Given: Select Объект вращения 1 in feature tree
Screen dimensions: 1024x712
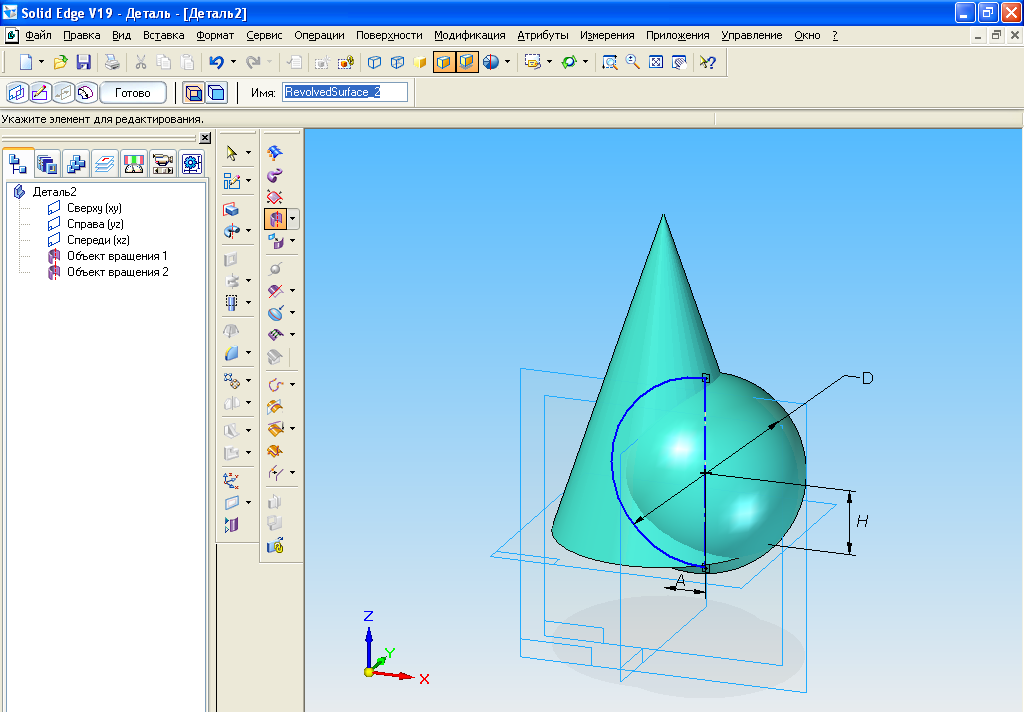Looking at the screenshot, I should click(x=116, y=256).
